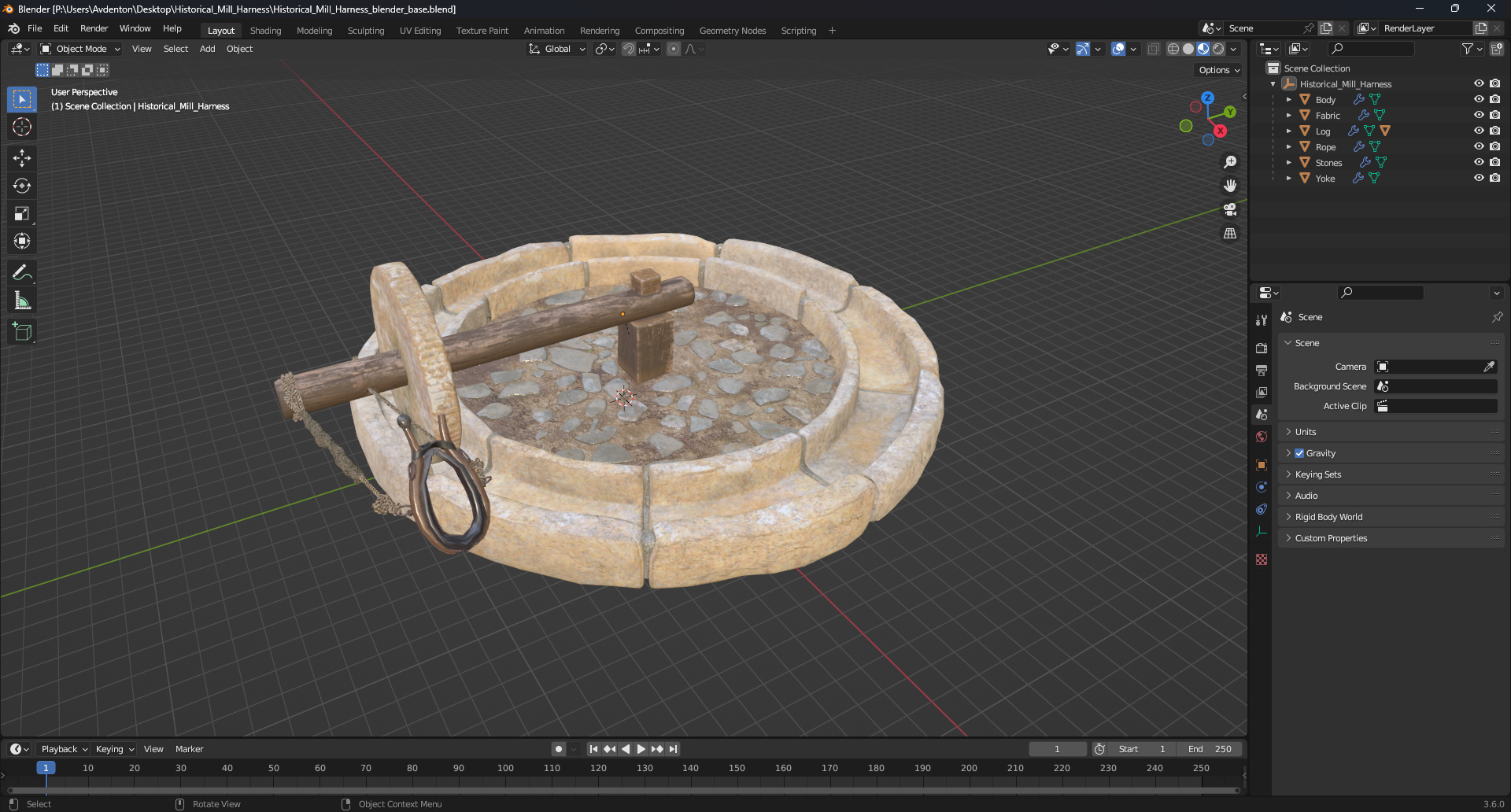Select the Annotate tool
The height and width of the screenshot is (812, 1511).
22,273
